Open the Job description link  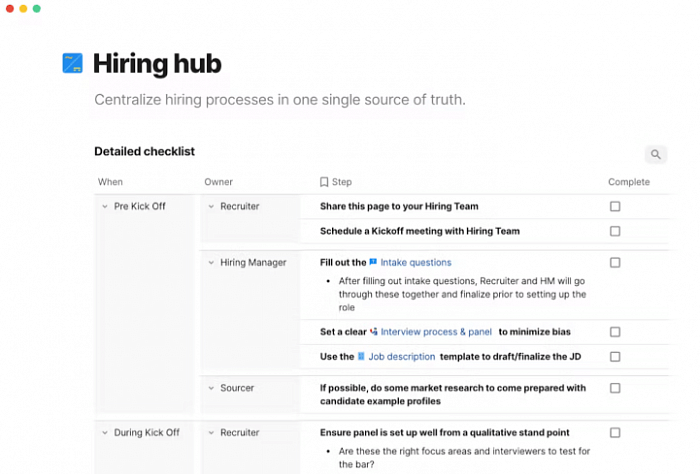(401, 357)
